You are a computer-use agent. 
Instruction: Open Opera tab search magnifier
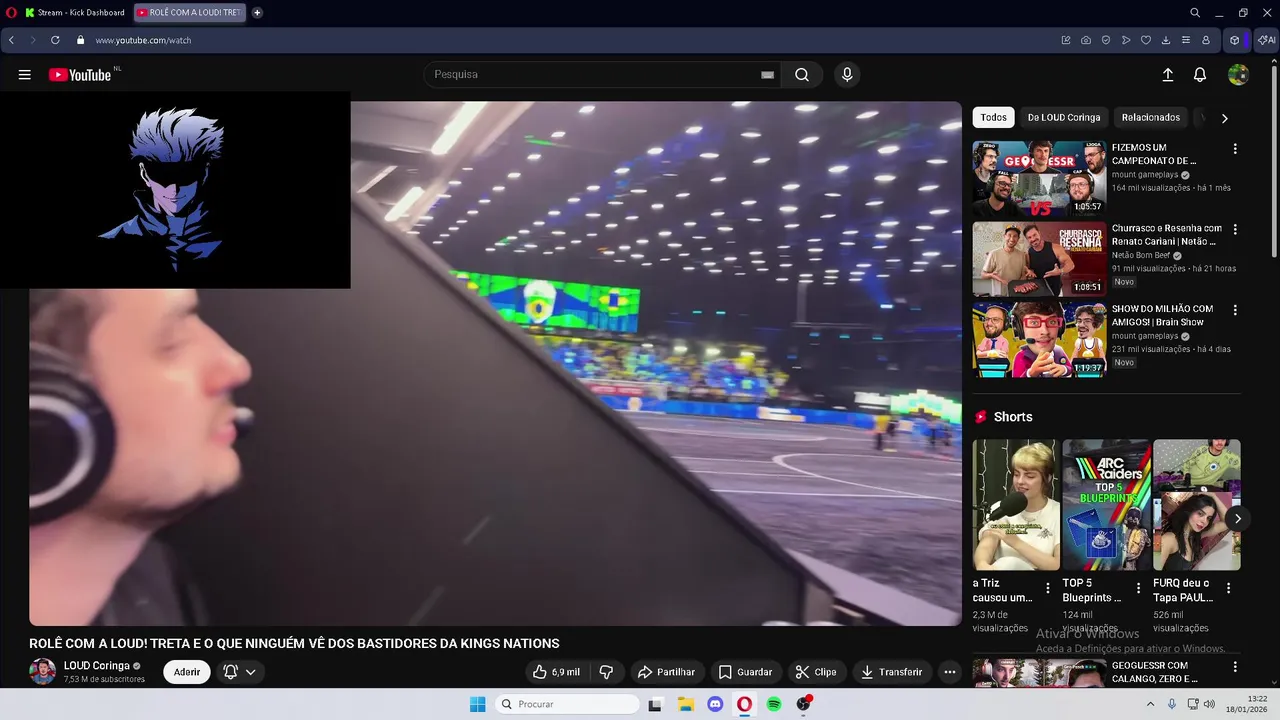click(x=1195, y=13)
